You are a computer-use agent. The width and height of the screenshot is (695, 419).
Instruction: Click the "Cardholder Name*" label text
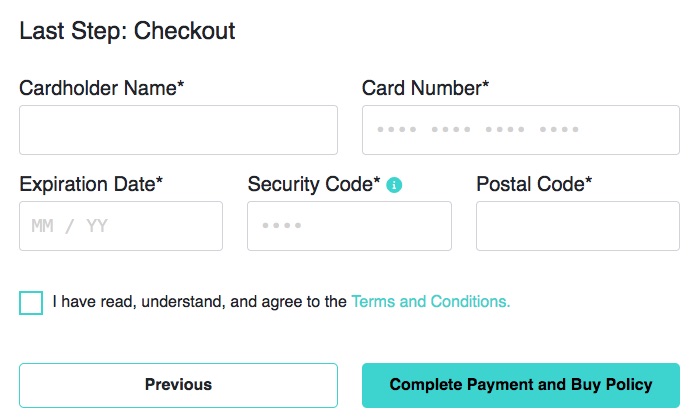pos(102,88)
